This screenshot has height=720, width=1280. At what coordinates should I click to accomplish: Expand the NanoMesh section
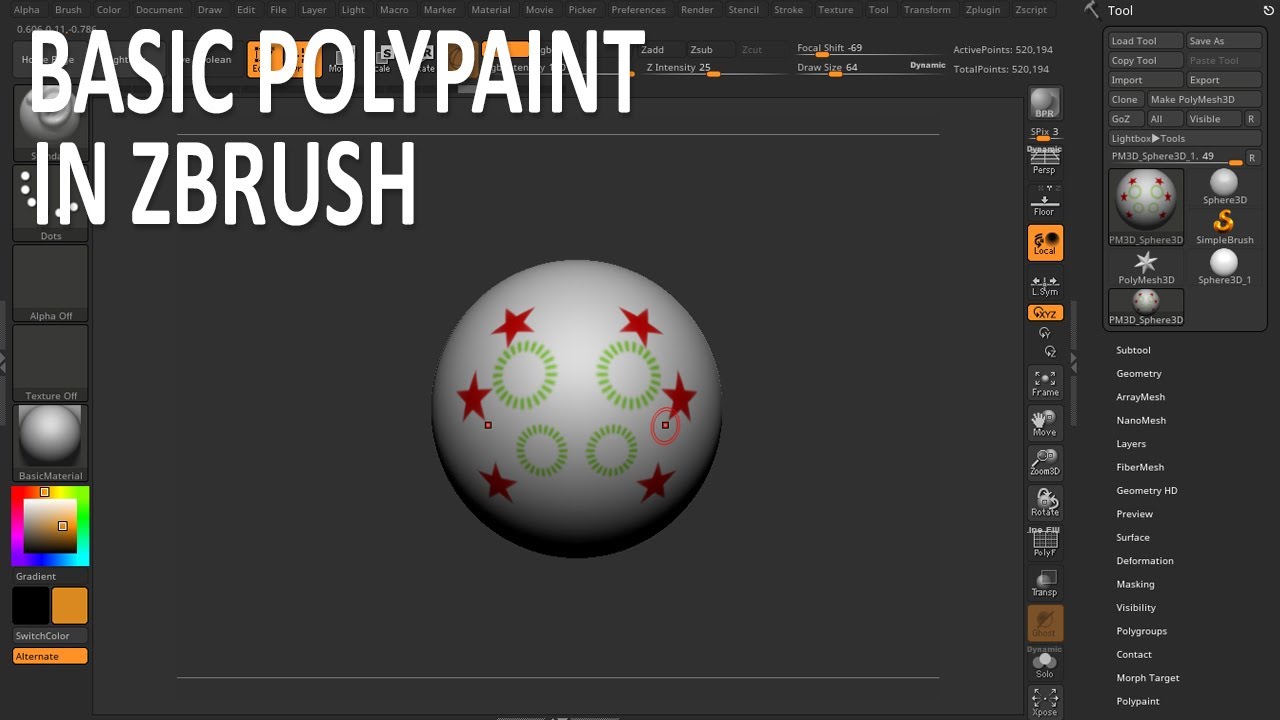[x=1141, y=420]
